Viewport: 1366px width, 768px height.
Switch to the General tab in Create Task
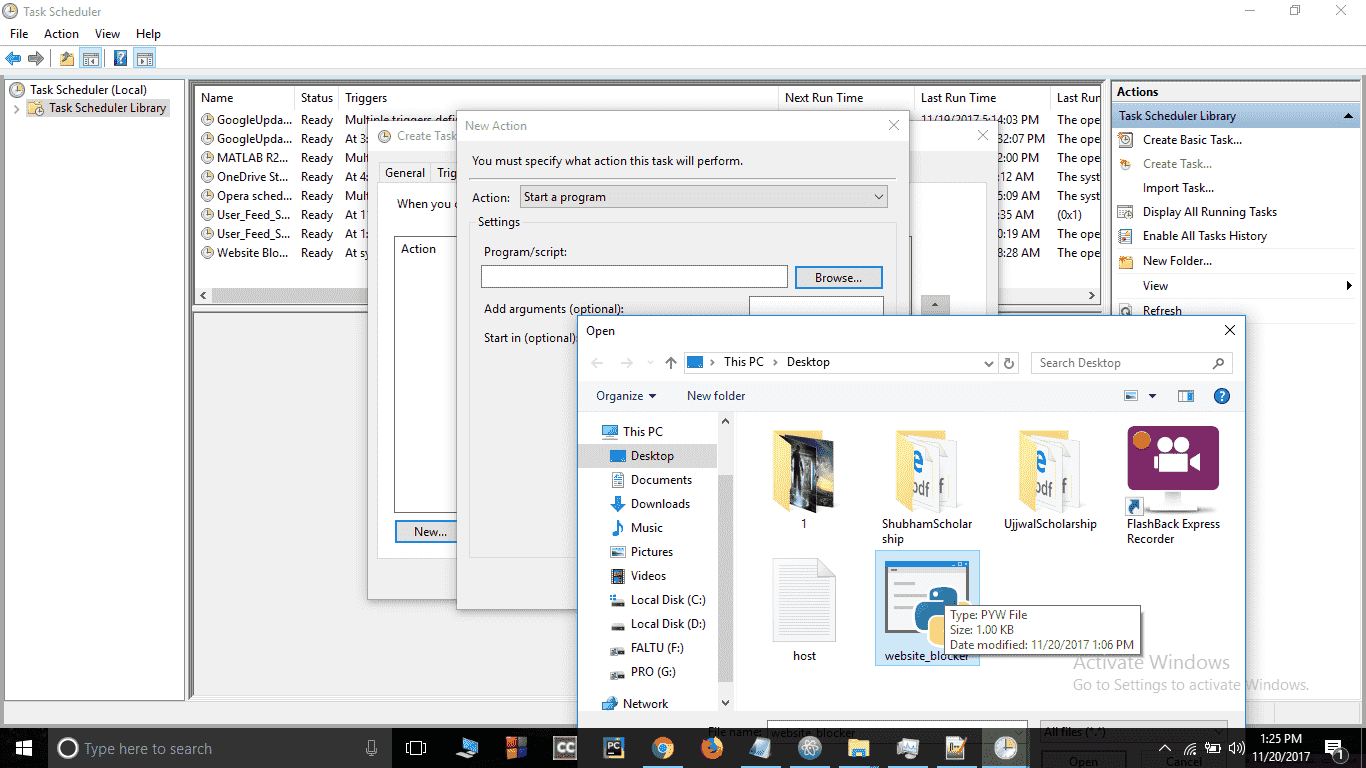[x=405, y=173]
